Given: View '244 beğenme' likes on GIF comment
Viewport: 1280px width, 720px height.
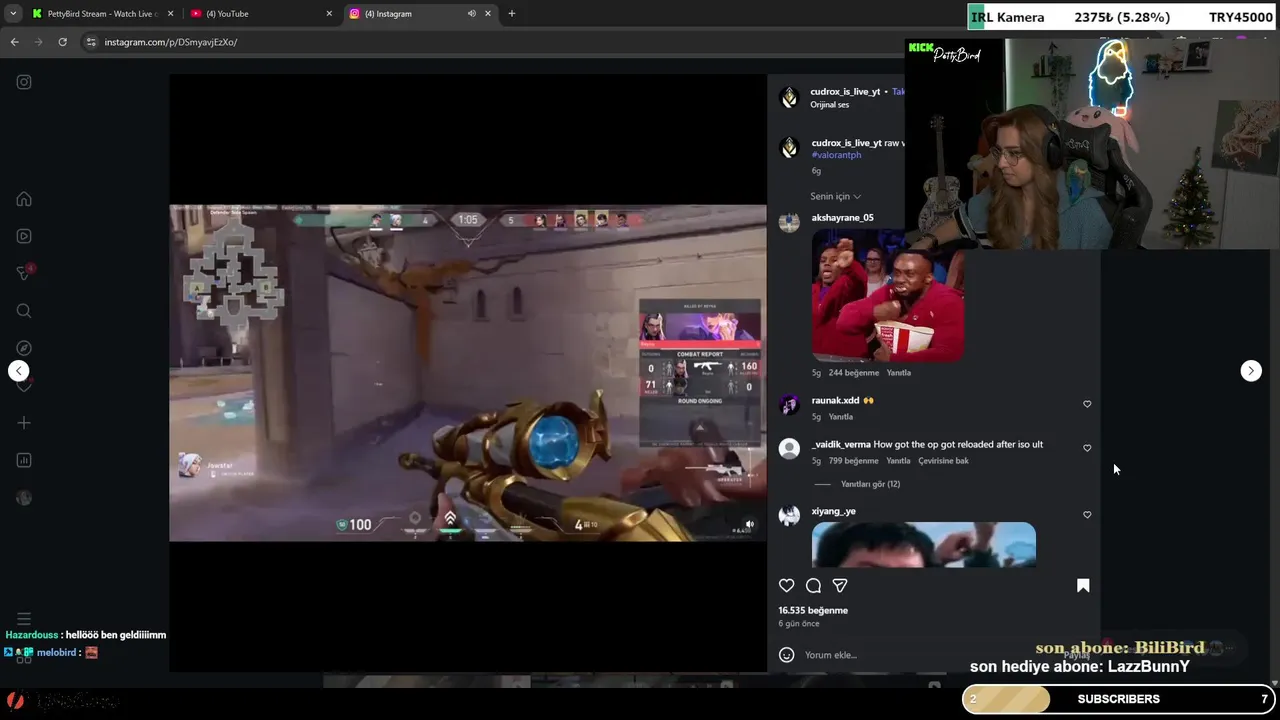Looking at the screenshot, I should point(853,373).
